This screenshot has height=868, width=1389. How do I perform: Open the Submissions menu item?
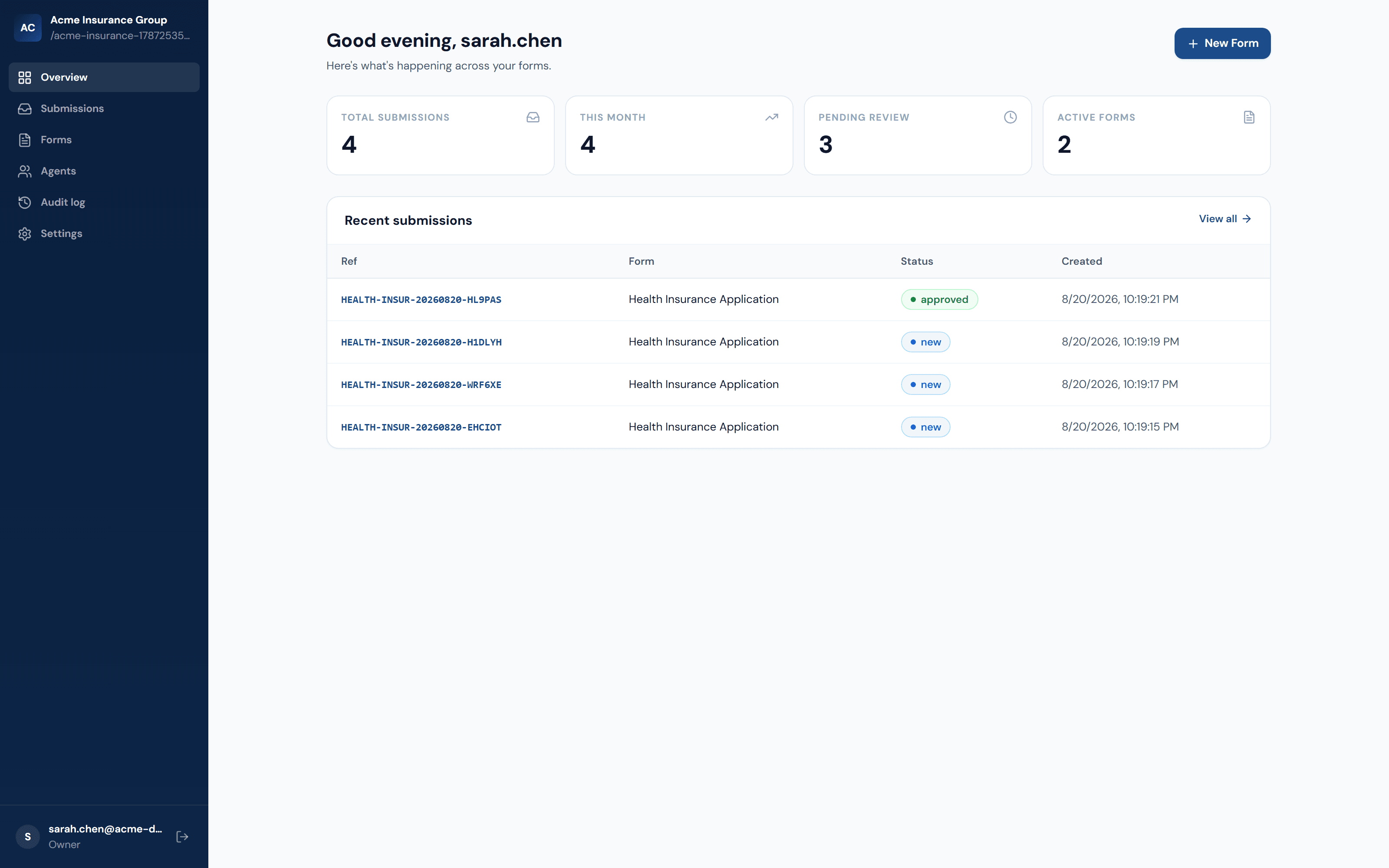[104, 108]
